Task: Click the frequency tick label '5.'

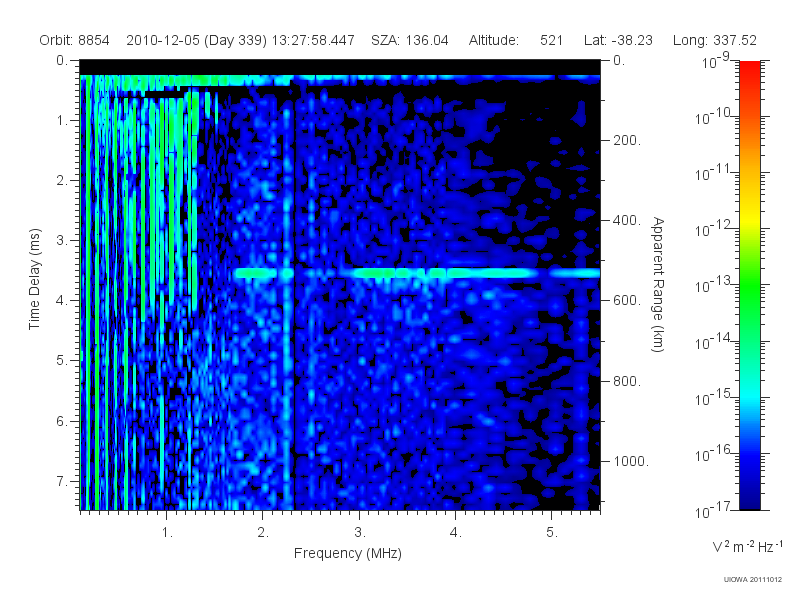Action: 552,533
